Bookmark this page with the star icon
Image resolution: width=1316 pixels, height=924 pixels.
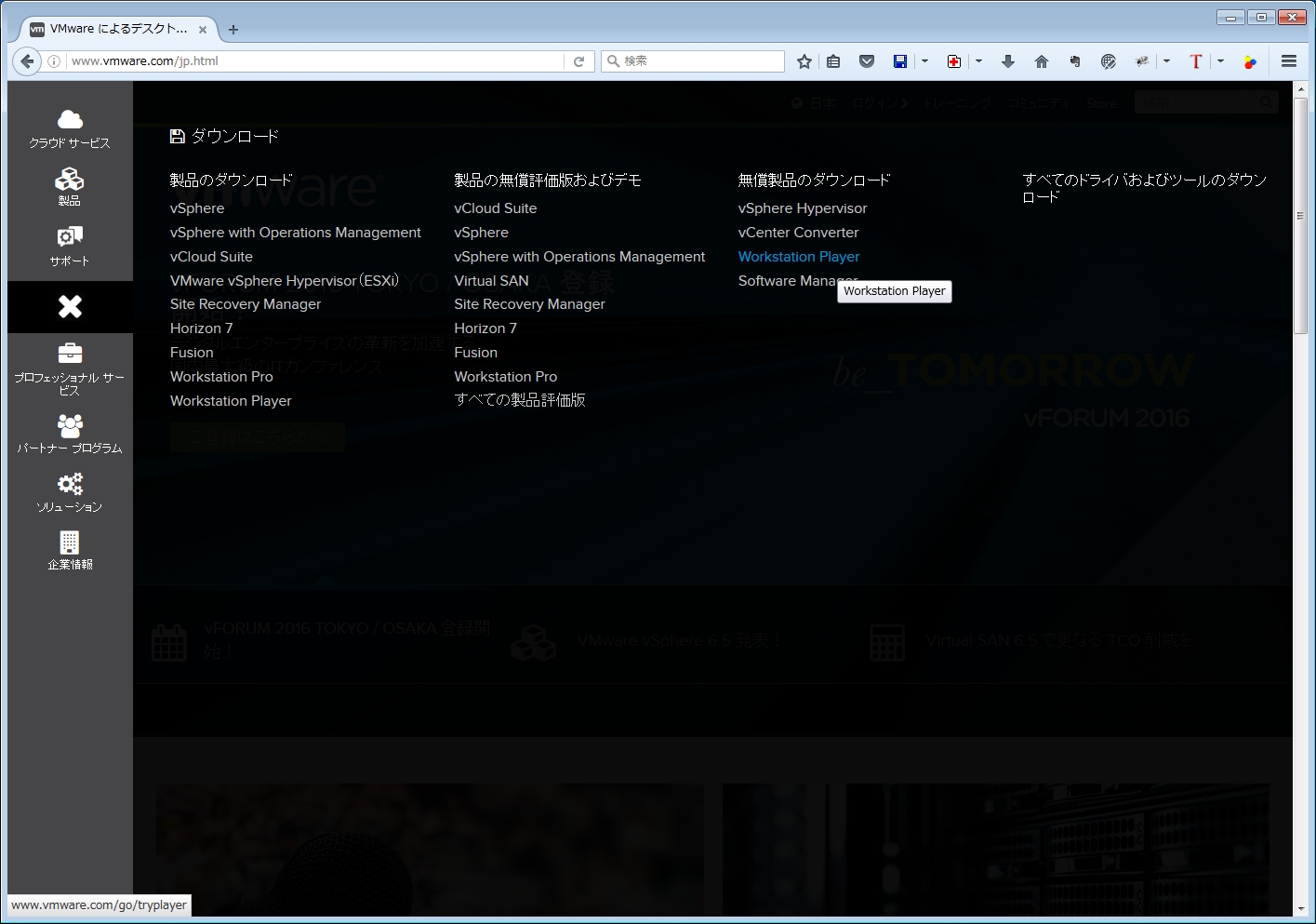(x=804, y=61)
